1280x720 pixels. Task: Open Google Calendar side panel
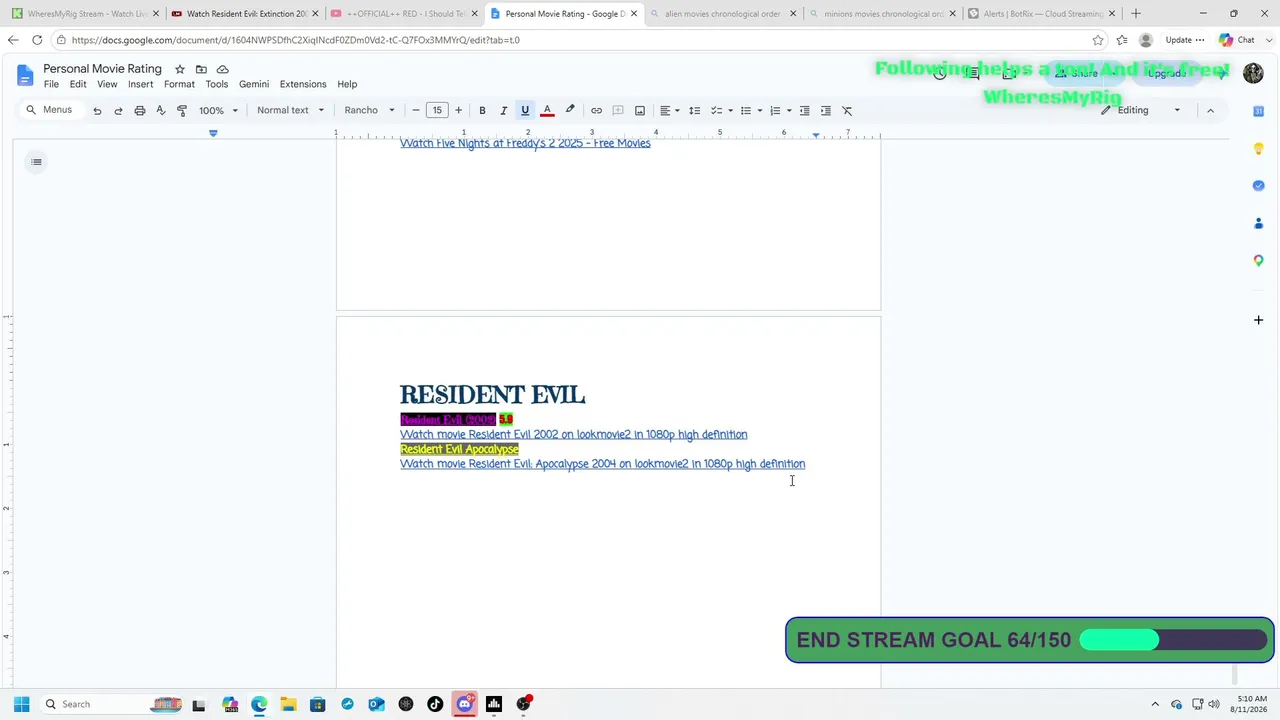click(1259, 111)
